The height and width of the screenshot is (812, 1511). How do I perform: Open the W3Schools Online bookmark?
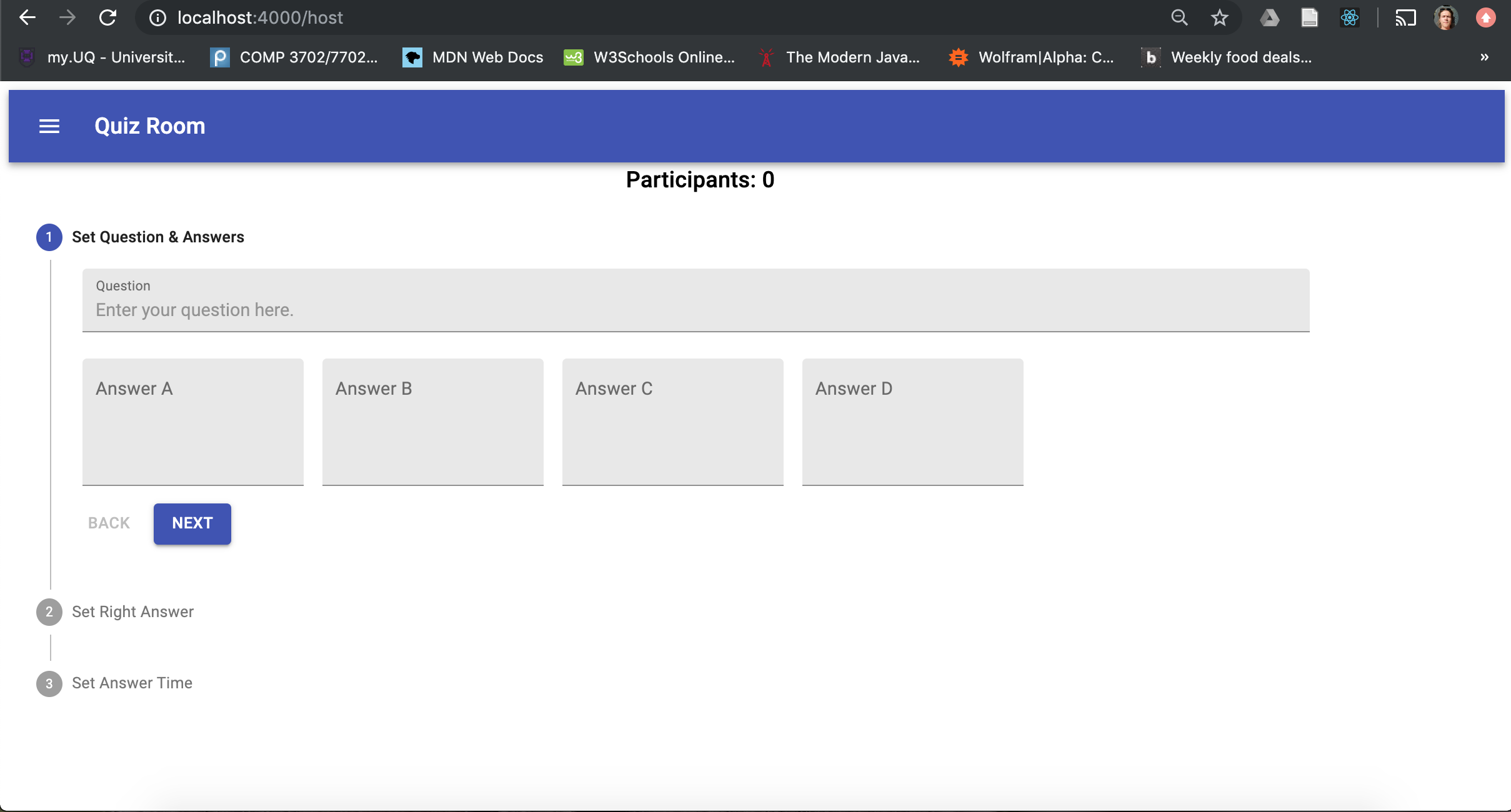tap(649, 57)
